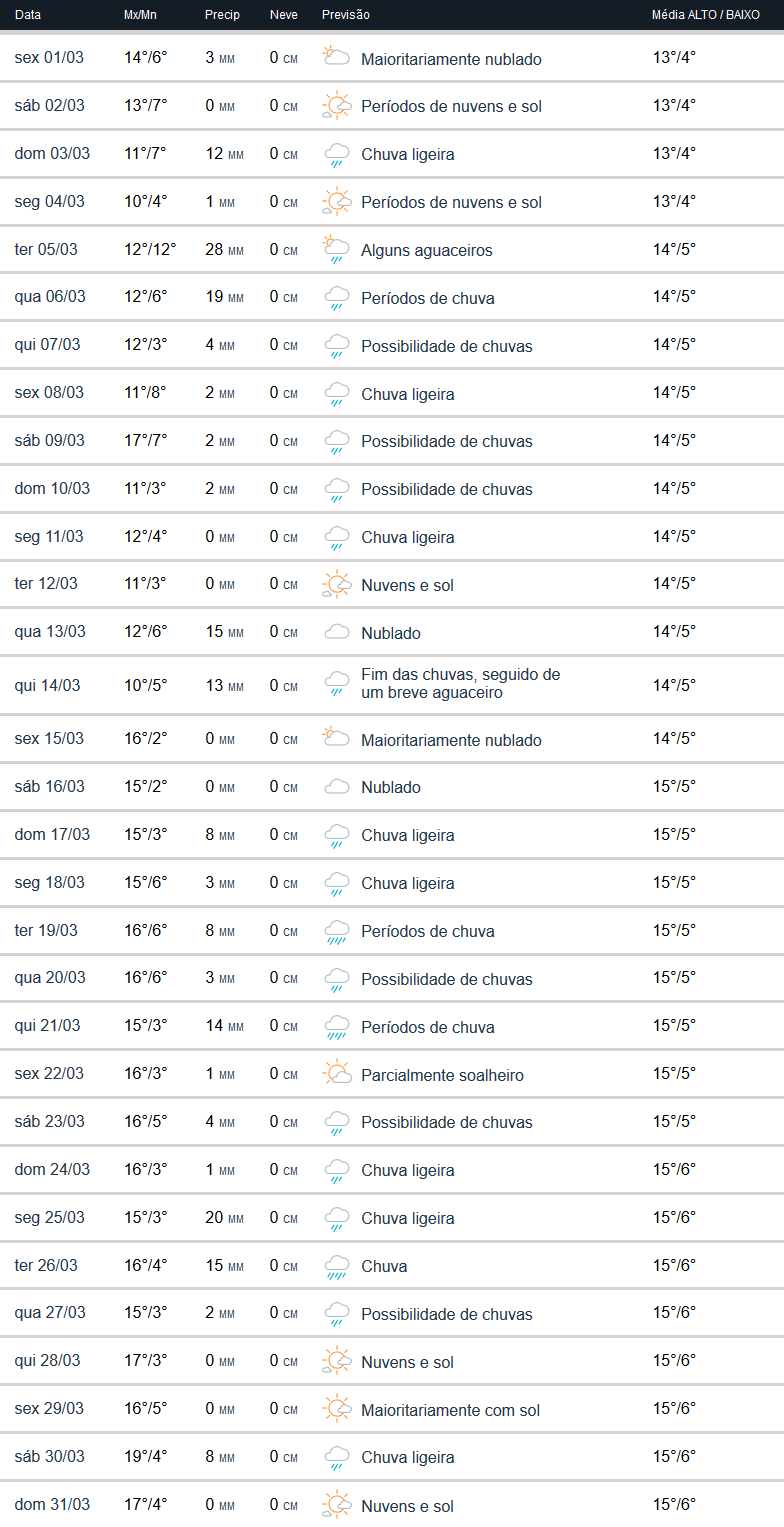Click the 28 mm precipitation value
This screenshot has height=1527, width=784.
pos(224,249)
